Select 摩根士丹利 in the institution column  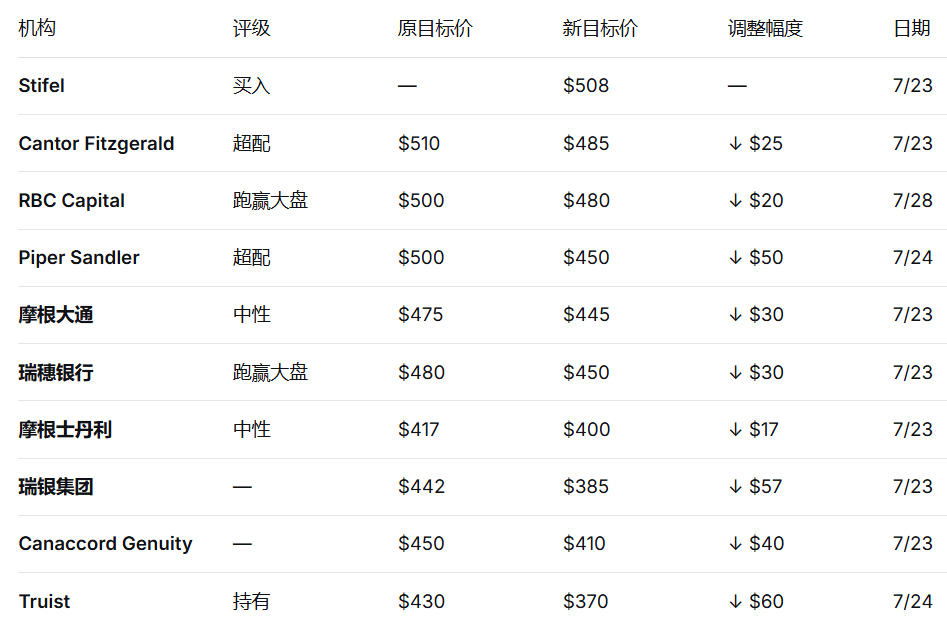(65, 429)
